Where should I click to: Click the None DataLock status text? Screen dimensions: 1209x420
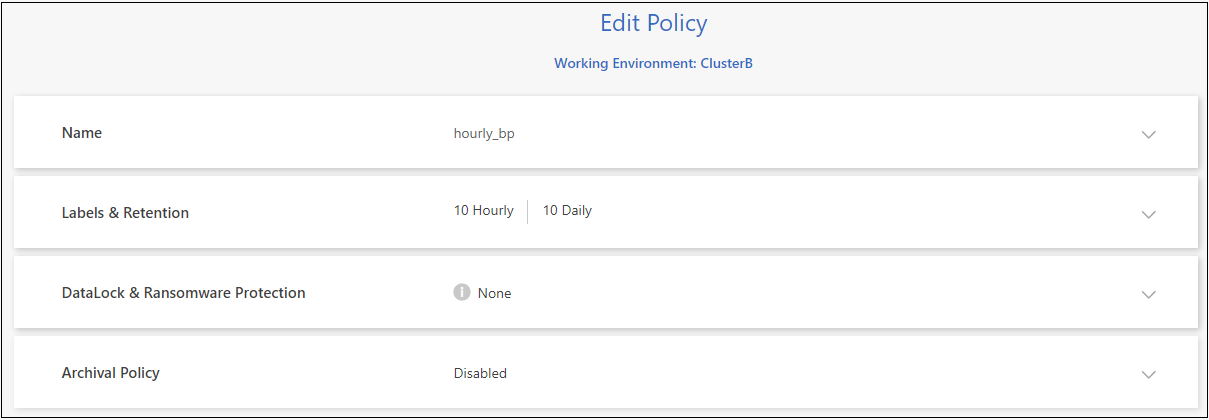point(494,294)
